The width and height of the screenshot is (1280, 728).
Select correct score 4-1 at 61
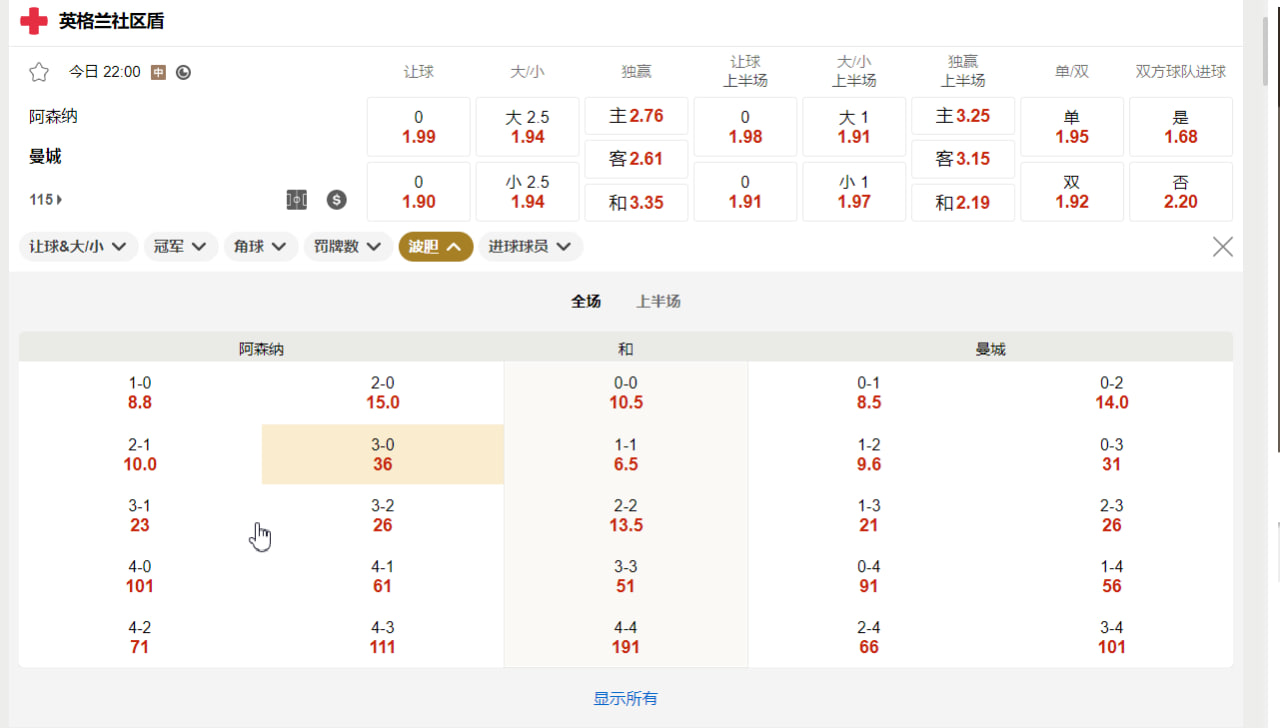(x=383, y=576)
